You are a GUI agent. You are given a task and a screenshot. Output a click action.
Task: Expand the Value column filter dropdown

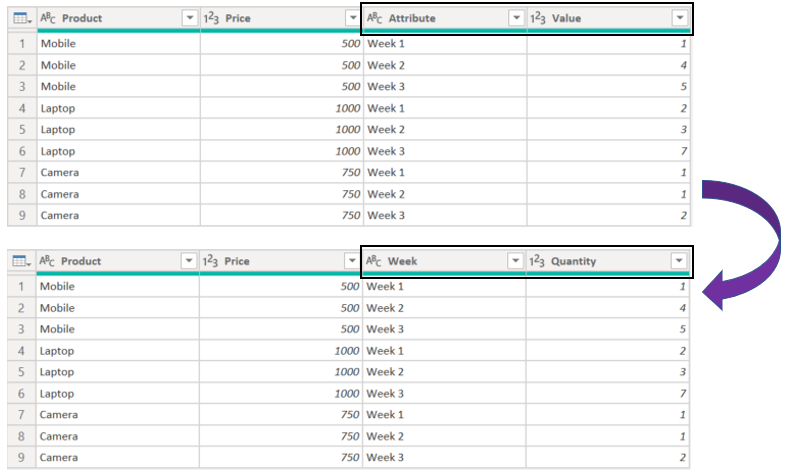point(680,18)
